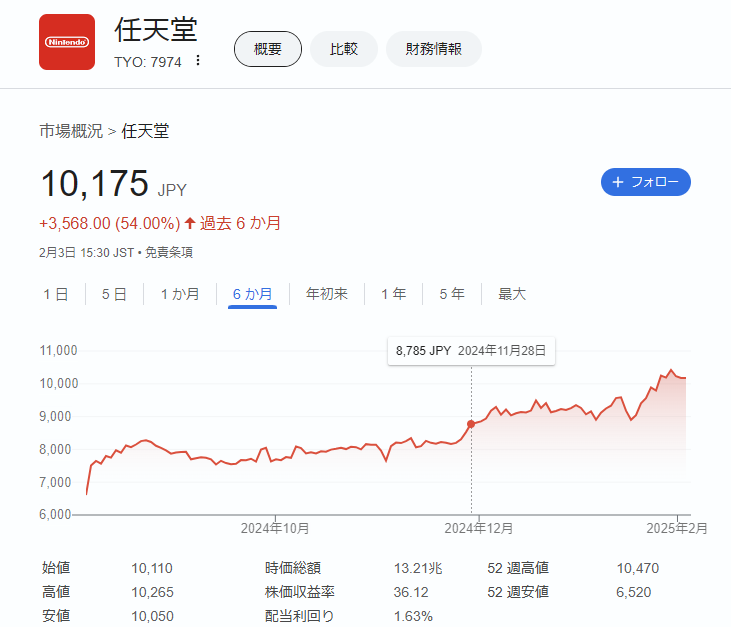Click the 始値 value 10,110
Image resolution: width=731 pixels, height=627 pixels.
pyautogui.click(x=152, y=568)
